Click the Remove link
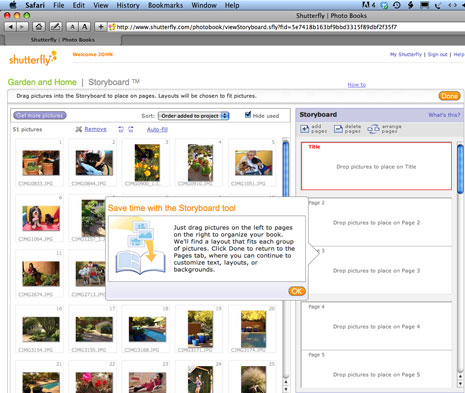Screen dimensions: 465x393 95,129
